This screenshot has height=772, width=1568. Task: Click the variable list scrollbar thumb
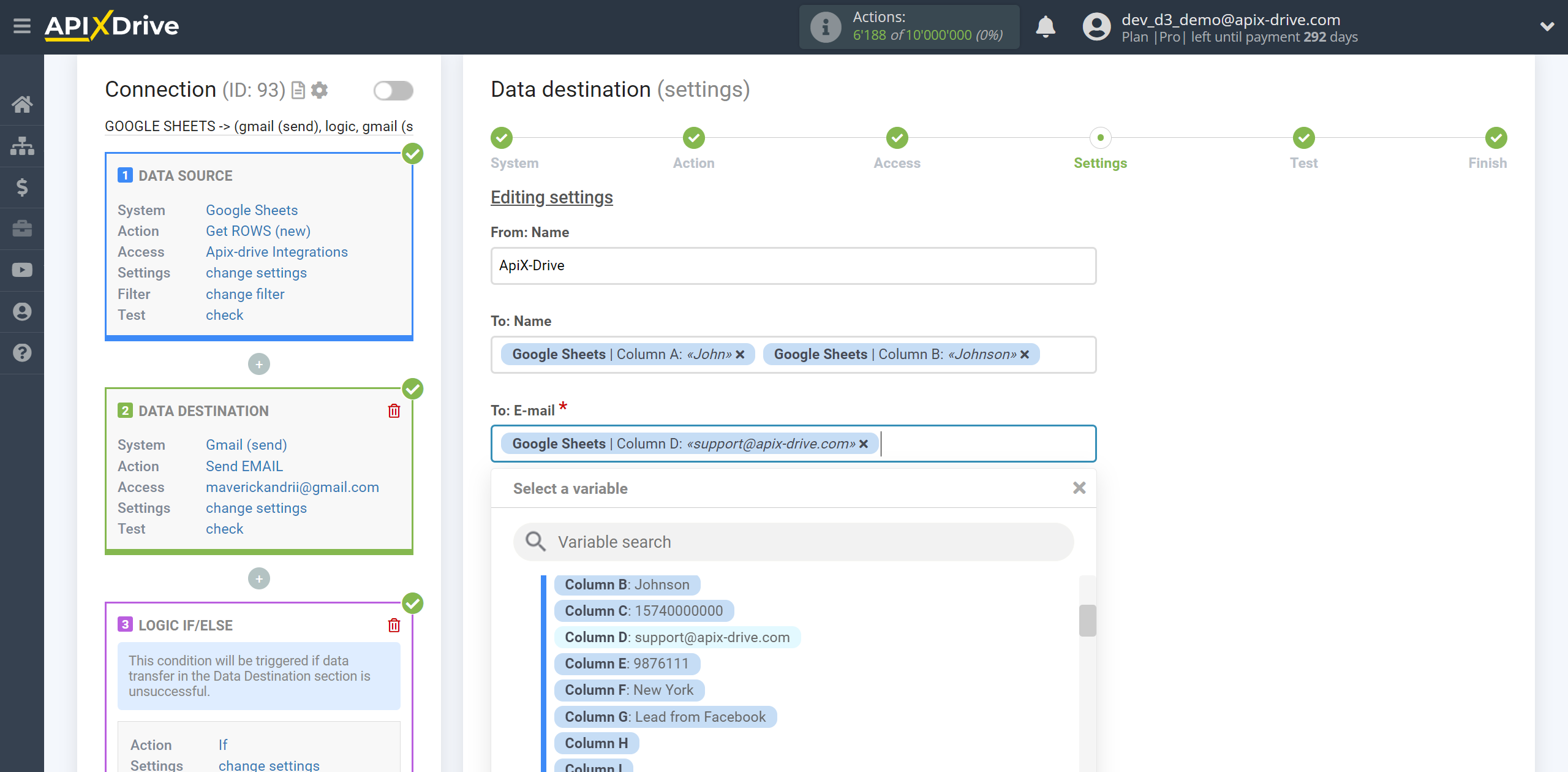(x=1087, y=621)
